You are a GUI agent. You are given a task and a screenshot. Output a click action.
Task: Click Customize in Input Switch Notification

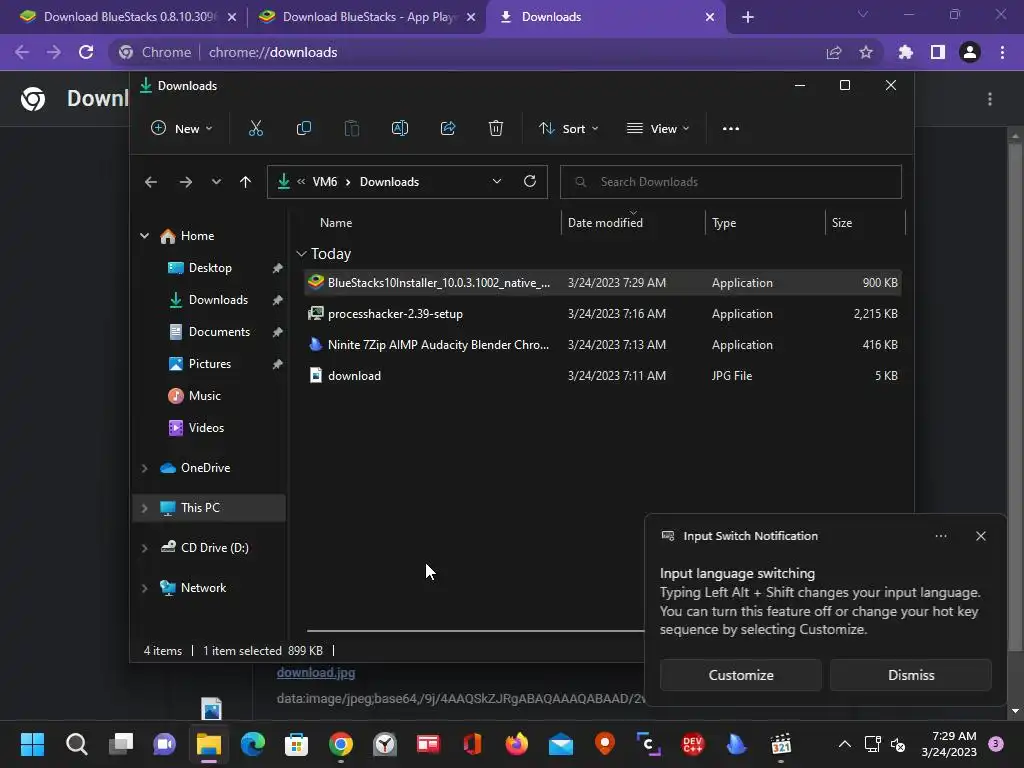point(741,675)
